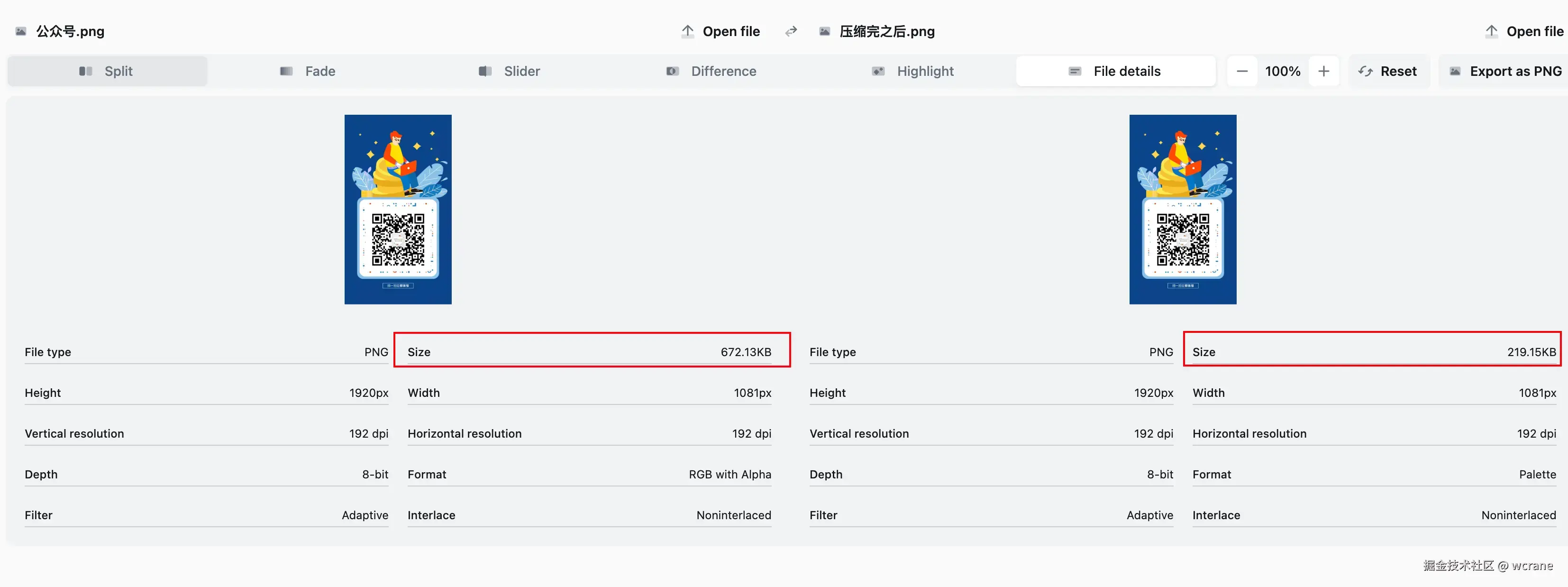Click the 672.13KB size value
Image resolution: width=1568 pixels, height=587 pixels.
[745, 352]
